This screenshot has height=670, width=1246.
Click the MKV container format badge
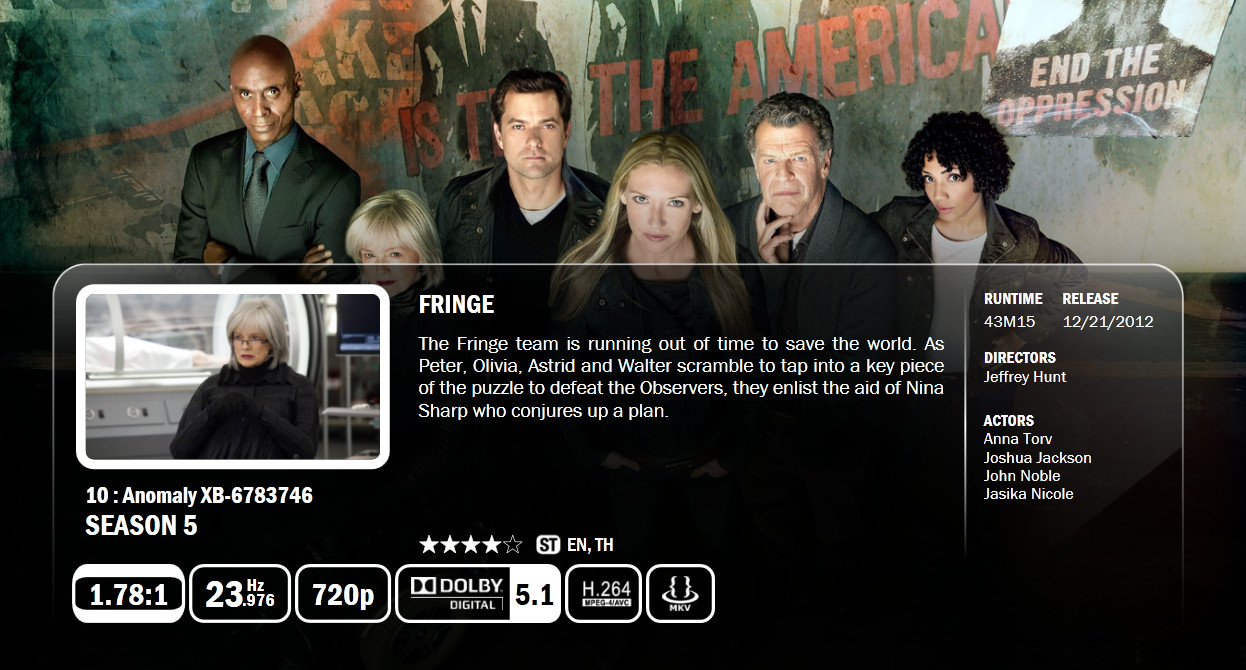681,594
